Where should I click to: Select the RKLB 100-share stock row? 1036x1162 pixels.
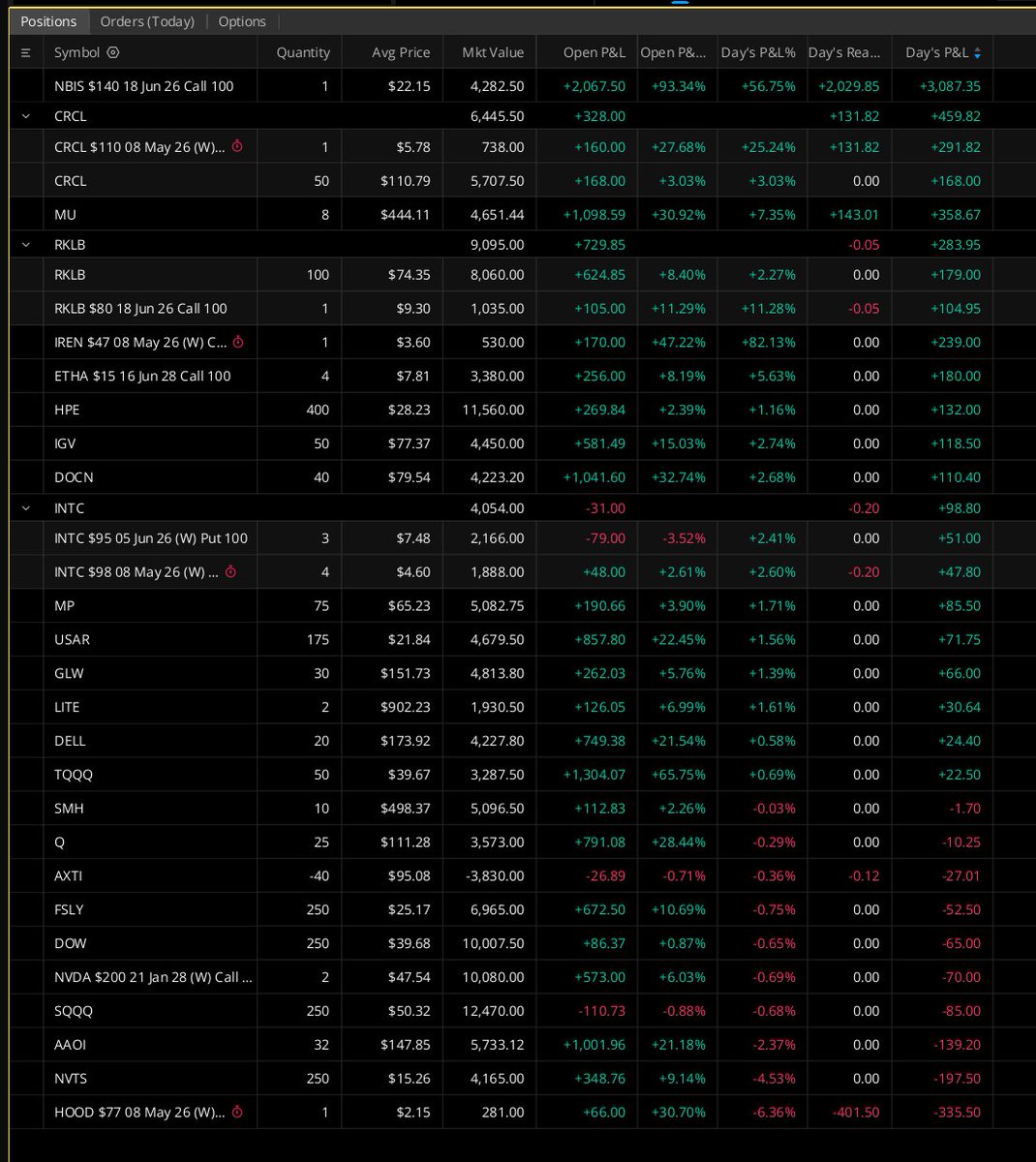523,275
